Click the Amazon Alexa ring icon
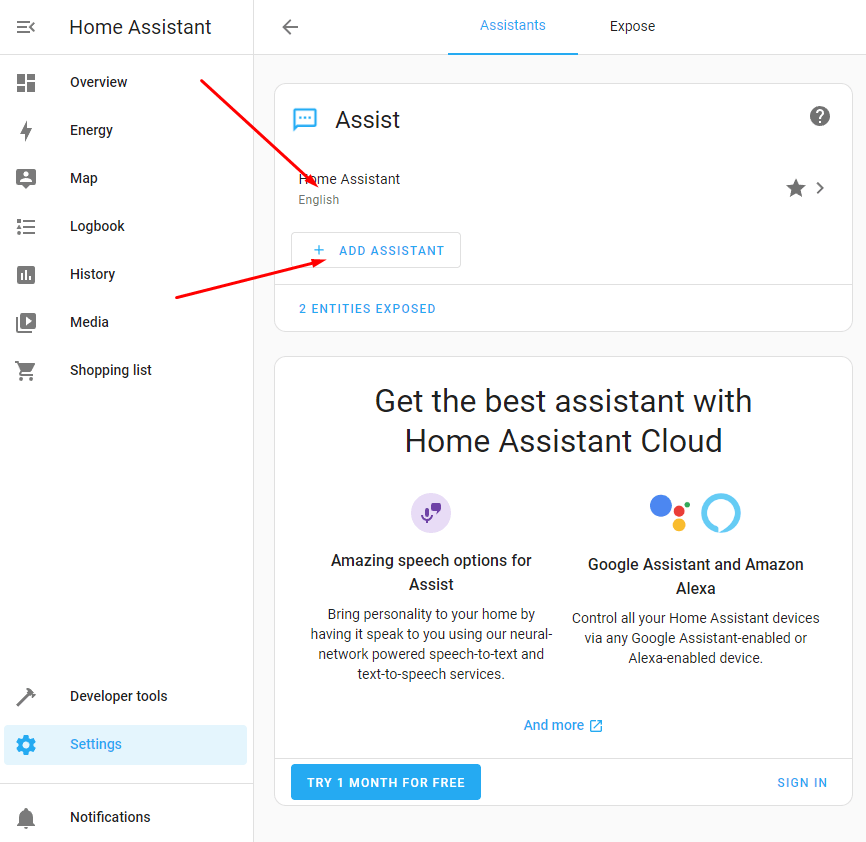 click(721, 512)
